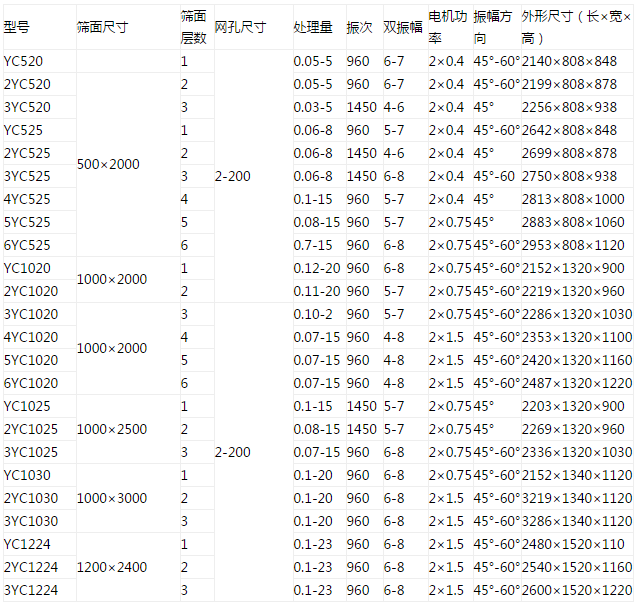Click the 型号 column header
The height and width of the screenshot is (607, 639).
[18, 28]
